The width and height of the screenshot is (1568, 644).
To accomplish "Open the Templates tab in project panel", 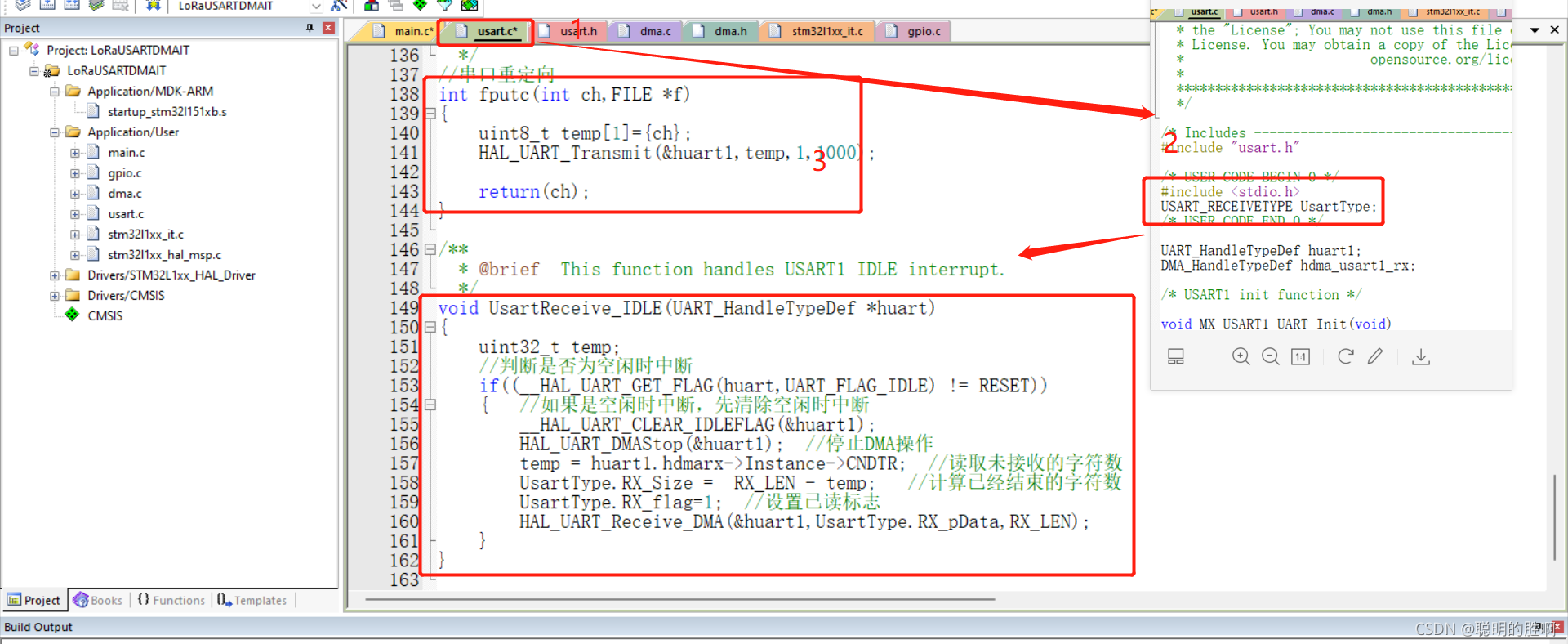I will pyautogui.click(x=252, y=600).
